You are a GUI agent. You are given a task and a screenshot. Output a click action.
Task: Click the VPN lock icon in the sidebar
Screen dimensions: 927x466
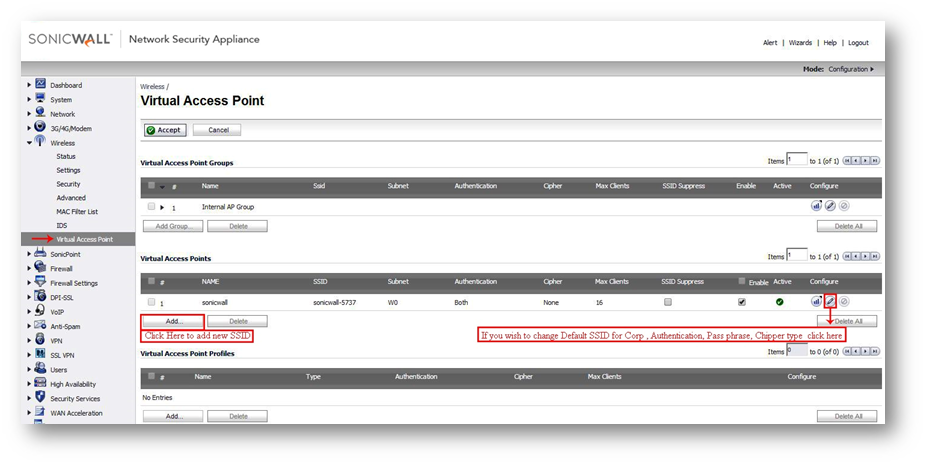[40, 339]
